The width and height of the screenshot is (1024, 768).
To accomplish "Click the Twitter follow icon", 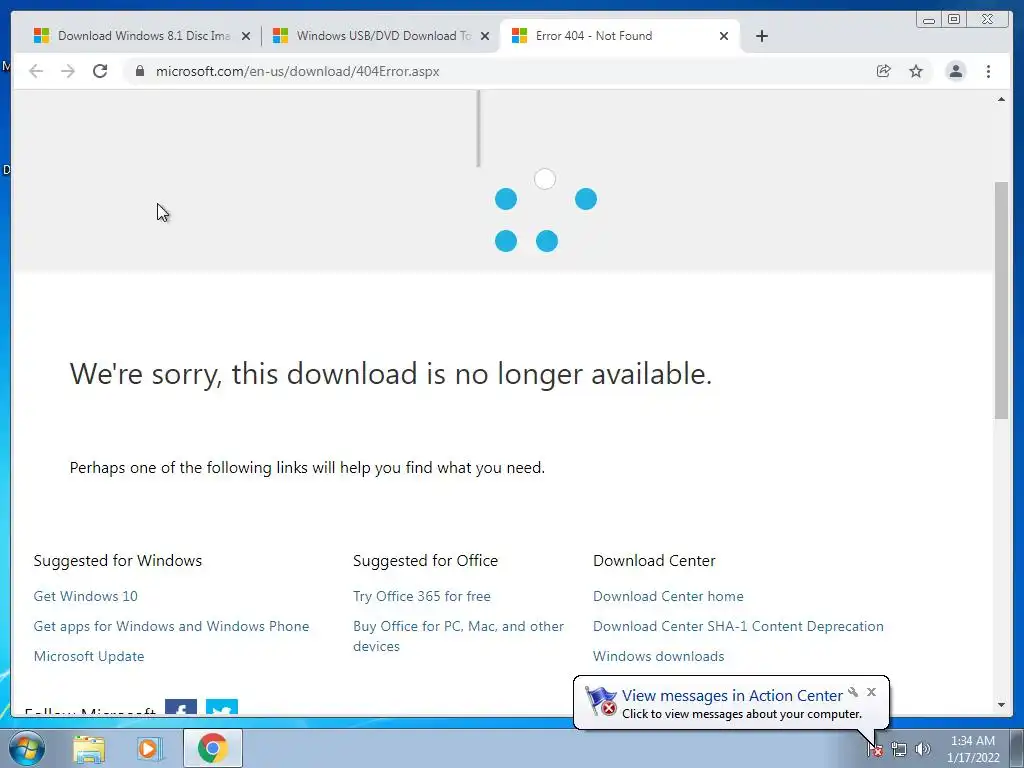I will coord(222,707).
